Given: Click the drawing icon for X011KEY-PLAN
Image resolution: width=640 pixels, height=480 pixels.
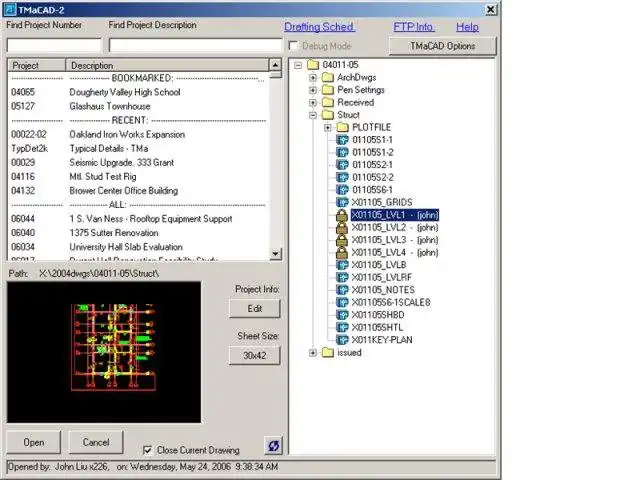Looking at the screenshot, I should pyautogui.click(x=342, y=340).
